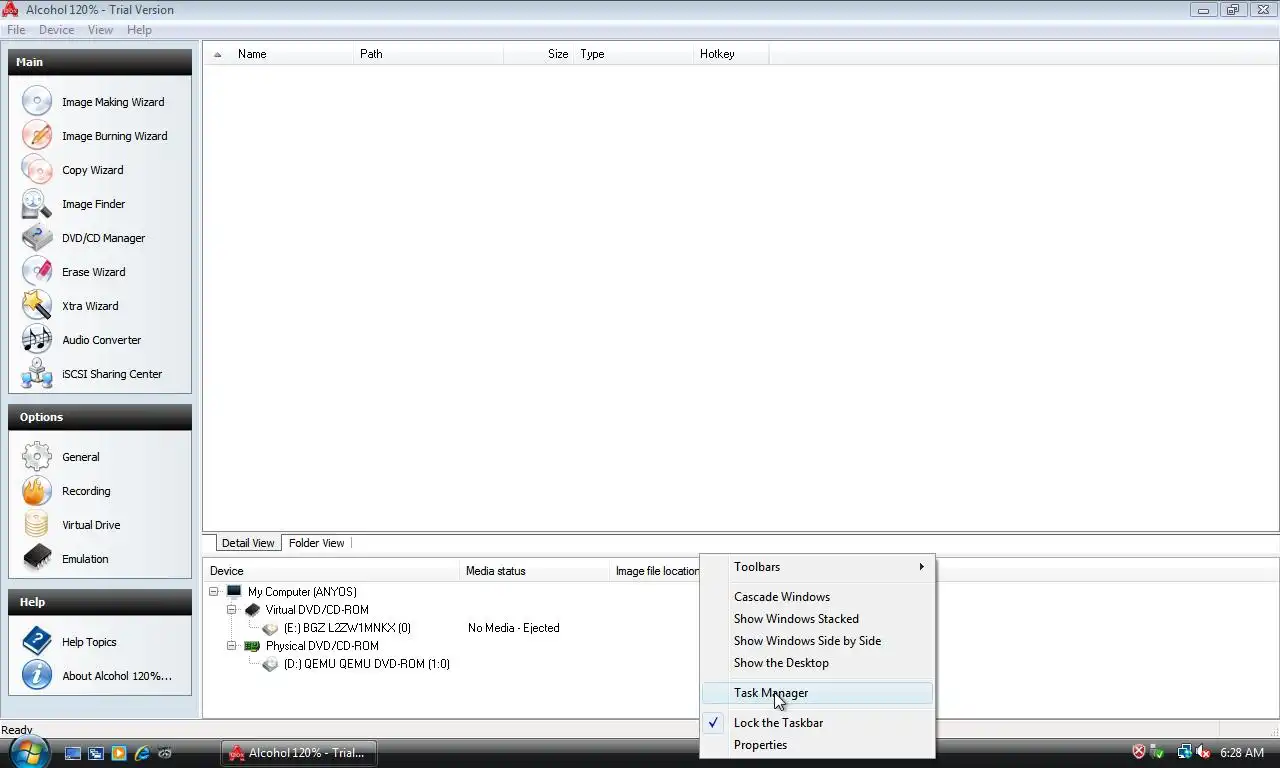The image size is (1280, 768).
Task: Click the Hotkey column header
Action: tap(731, 54)
